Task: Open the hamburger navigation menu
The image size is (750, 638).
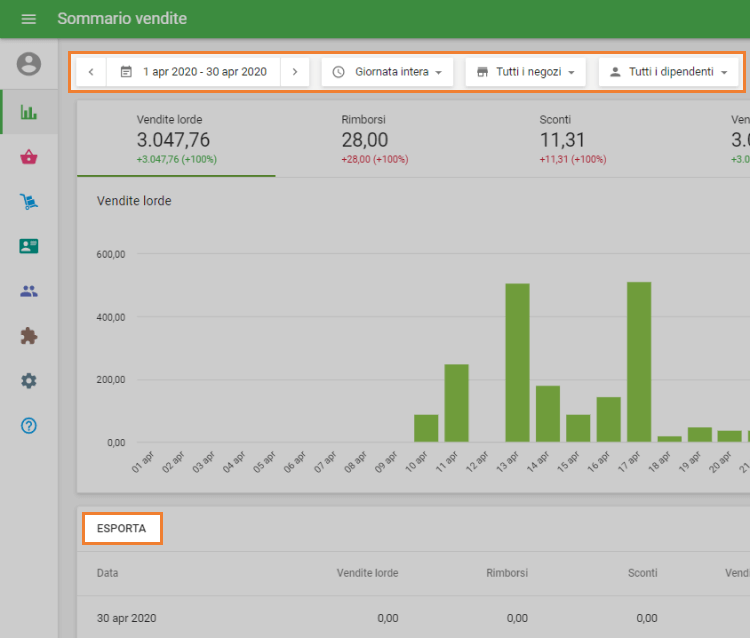Action: point(28,19)
